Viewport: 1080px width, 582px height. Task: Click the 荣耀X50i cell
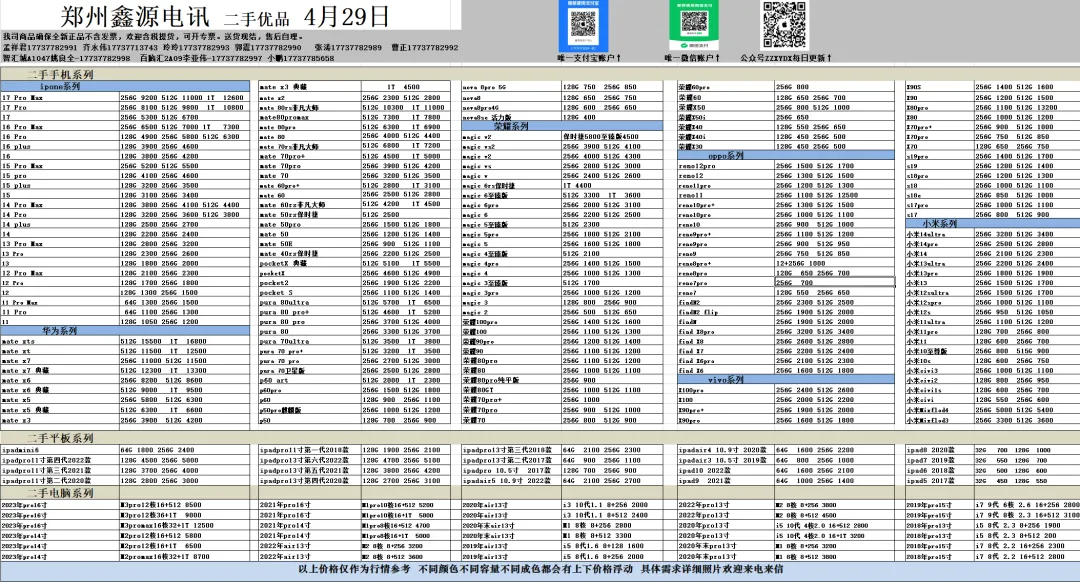726,117
